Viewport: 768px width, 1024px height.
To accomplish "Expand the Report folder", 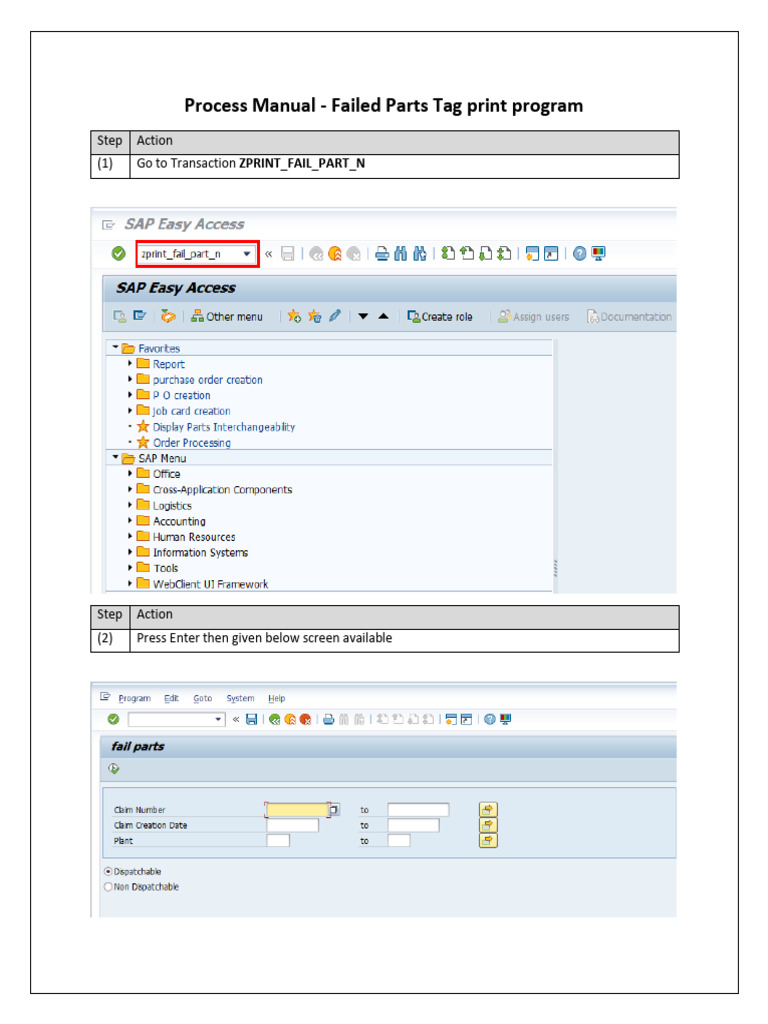I will point(130,363).
